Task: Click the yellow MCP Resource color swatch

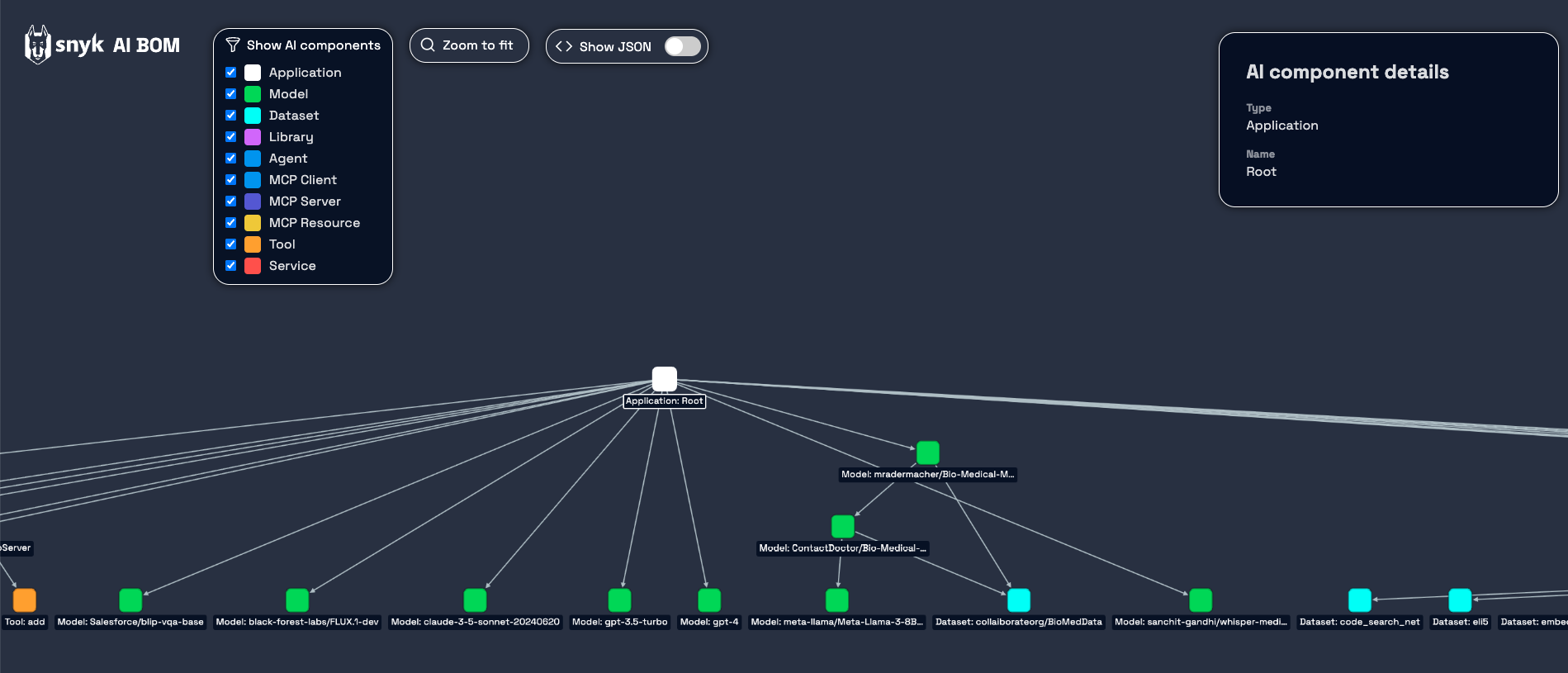Action: tap(253, 223)
